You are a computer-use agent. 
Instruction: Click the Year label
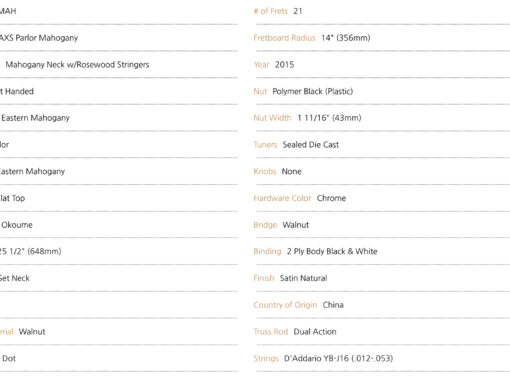pyautogui.click(x=261, y=65)
